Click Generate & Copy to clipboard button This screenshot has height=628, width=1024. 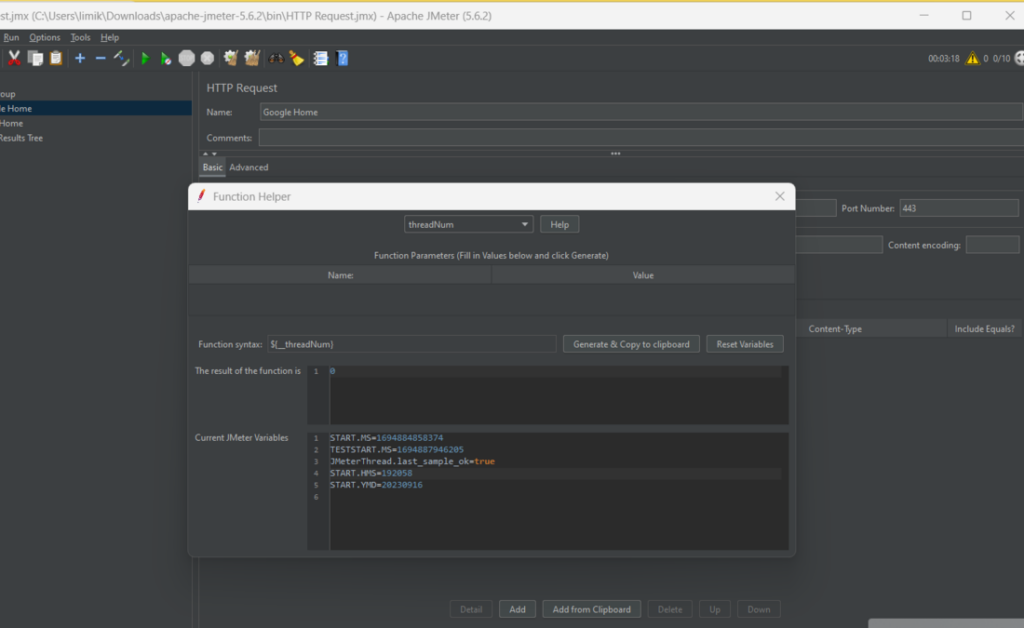point(631,344)
